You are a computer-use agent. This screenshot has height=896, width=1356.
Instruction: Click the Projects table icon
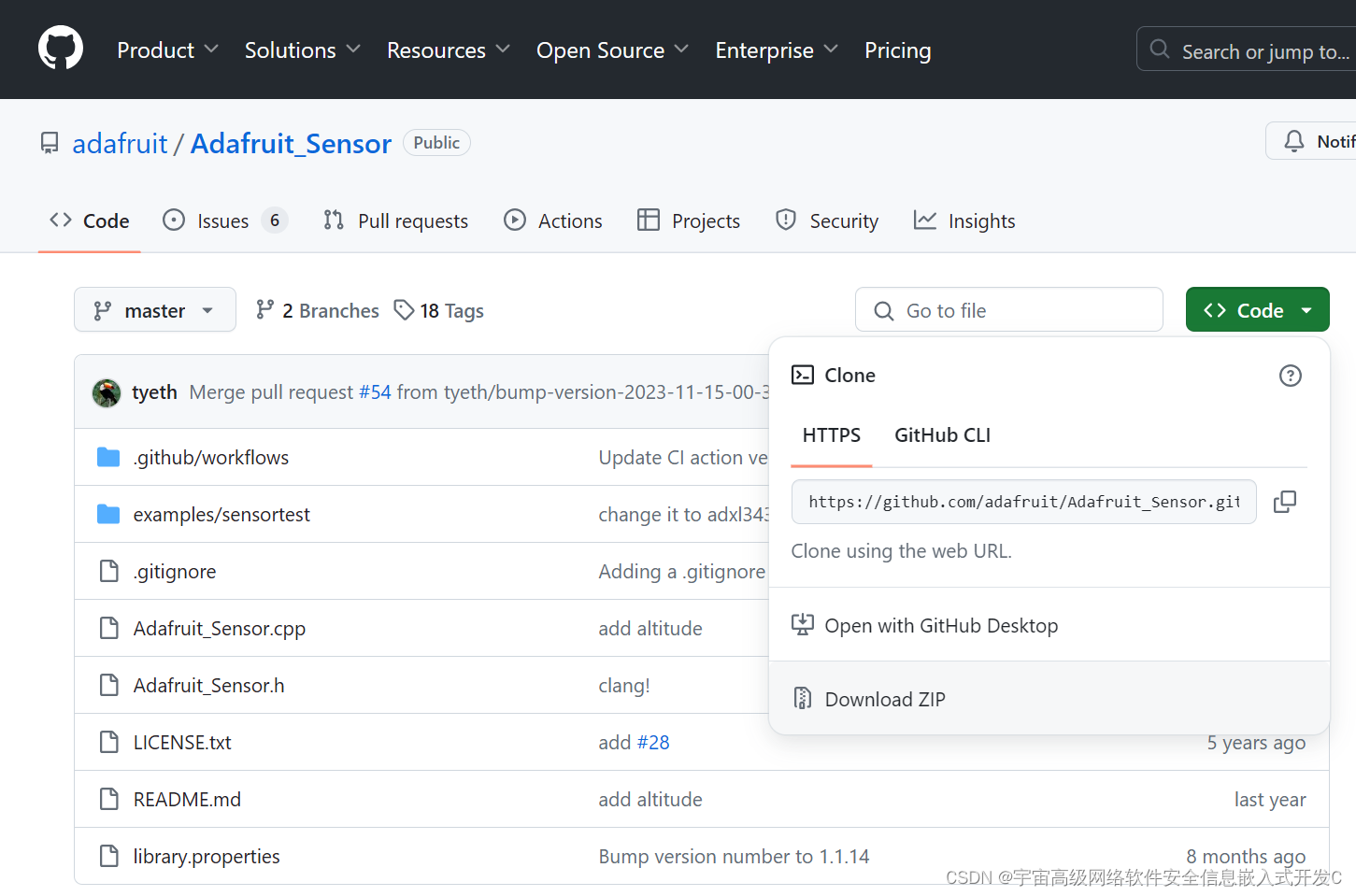click(649, 220)
